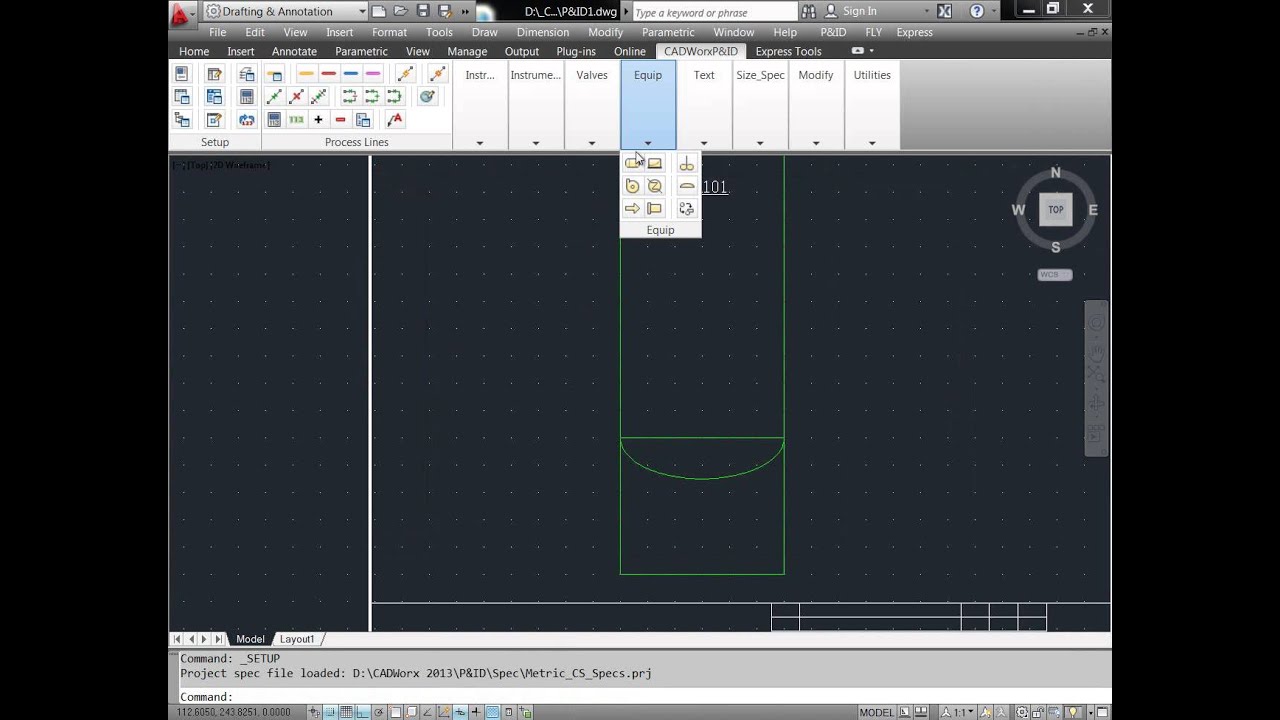Pick the centrifugal pump icon in Equip dropdown
This screenshot has width=1280, height=720.
[632, 186]
